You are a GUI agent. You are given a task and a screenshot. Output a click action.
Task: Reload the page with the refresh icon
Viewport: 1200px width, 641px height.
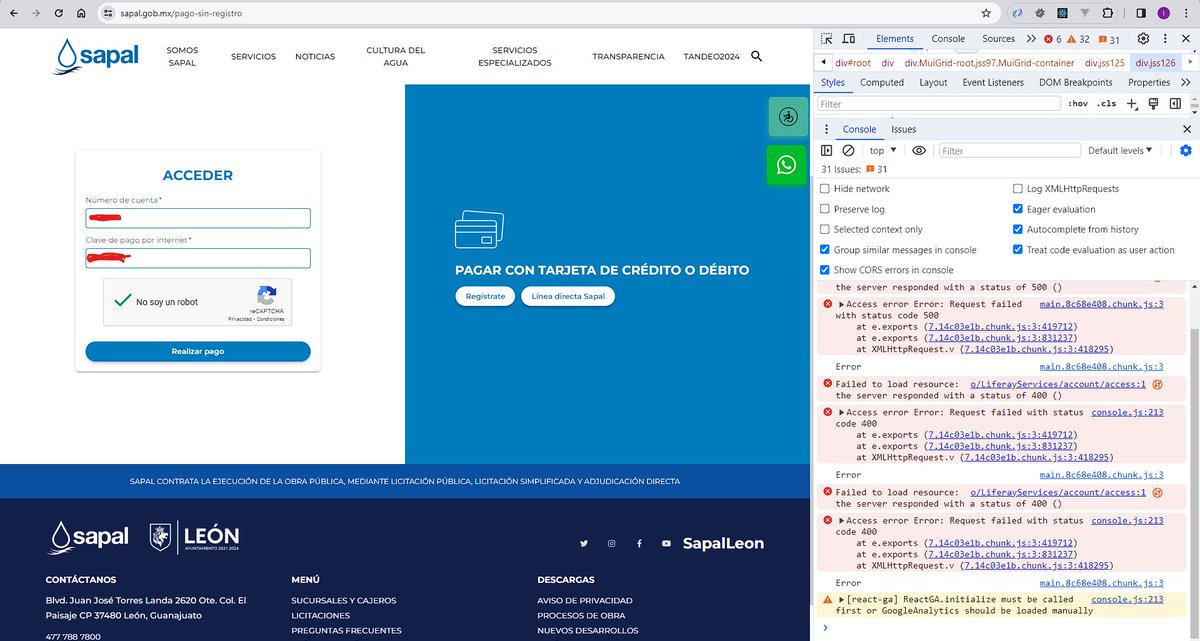tap(60, 14)
